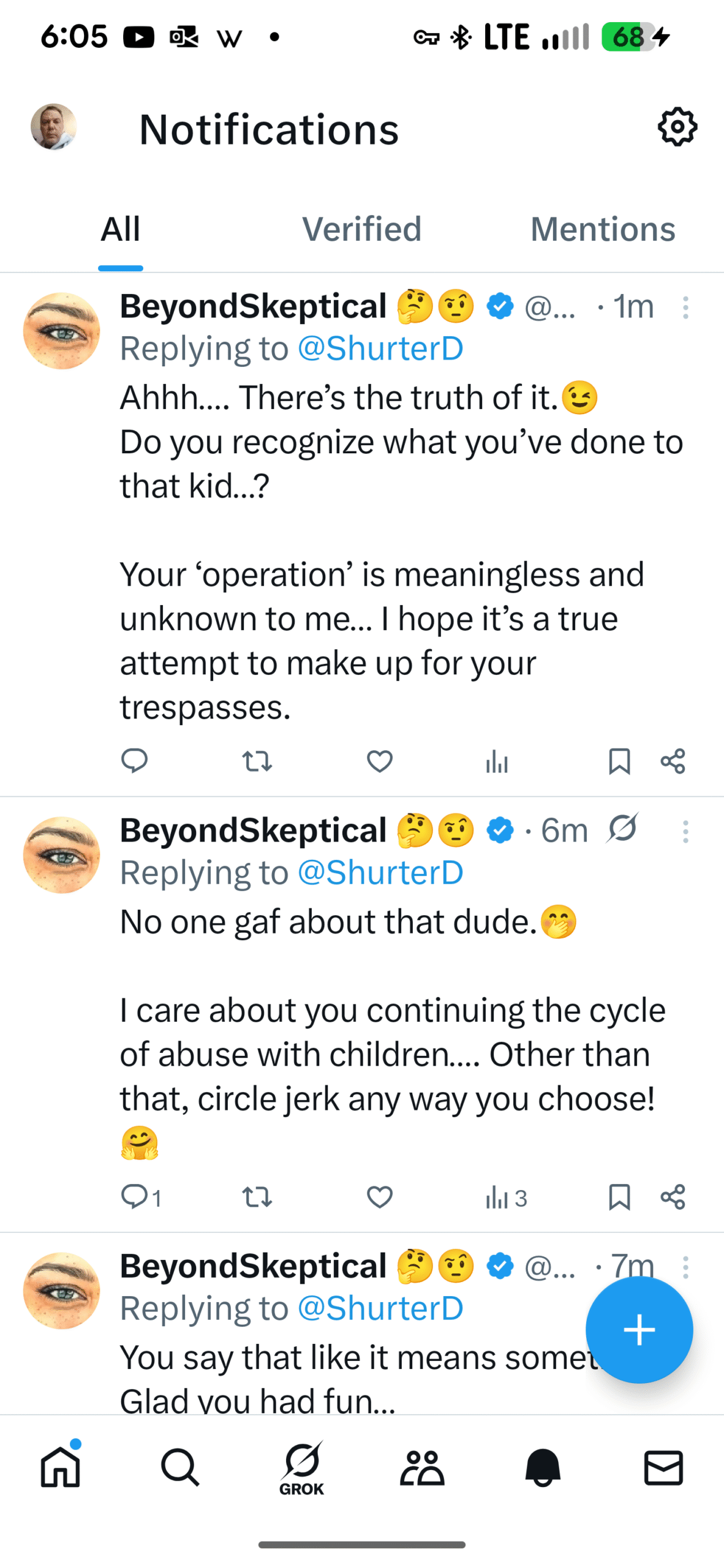Like the 'cycle of abuse' reply

point(379,1197)
